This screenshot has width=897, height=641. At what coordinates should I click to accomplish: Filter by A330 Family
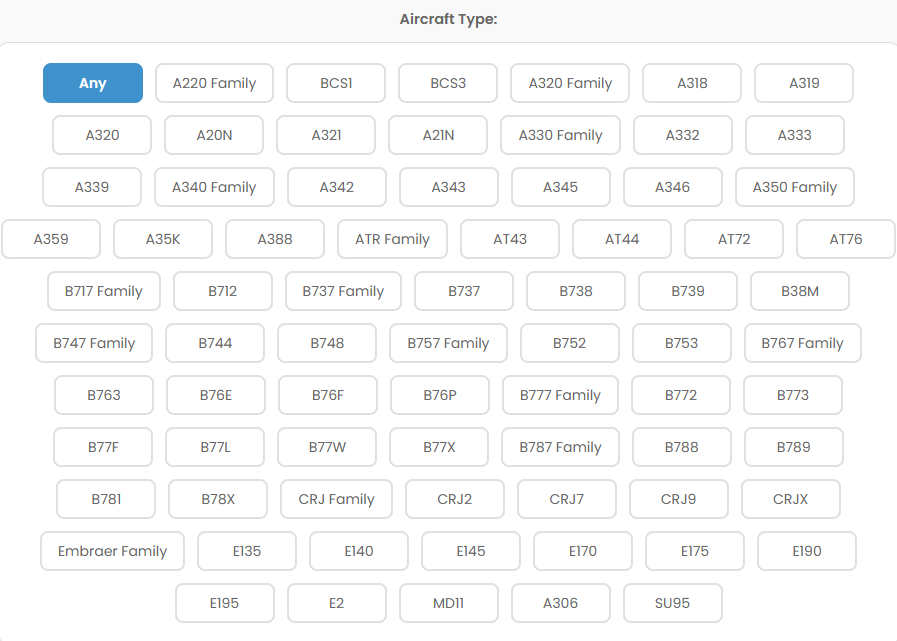(x=560, y=135)
